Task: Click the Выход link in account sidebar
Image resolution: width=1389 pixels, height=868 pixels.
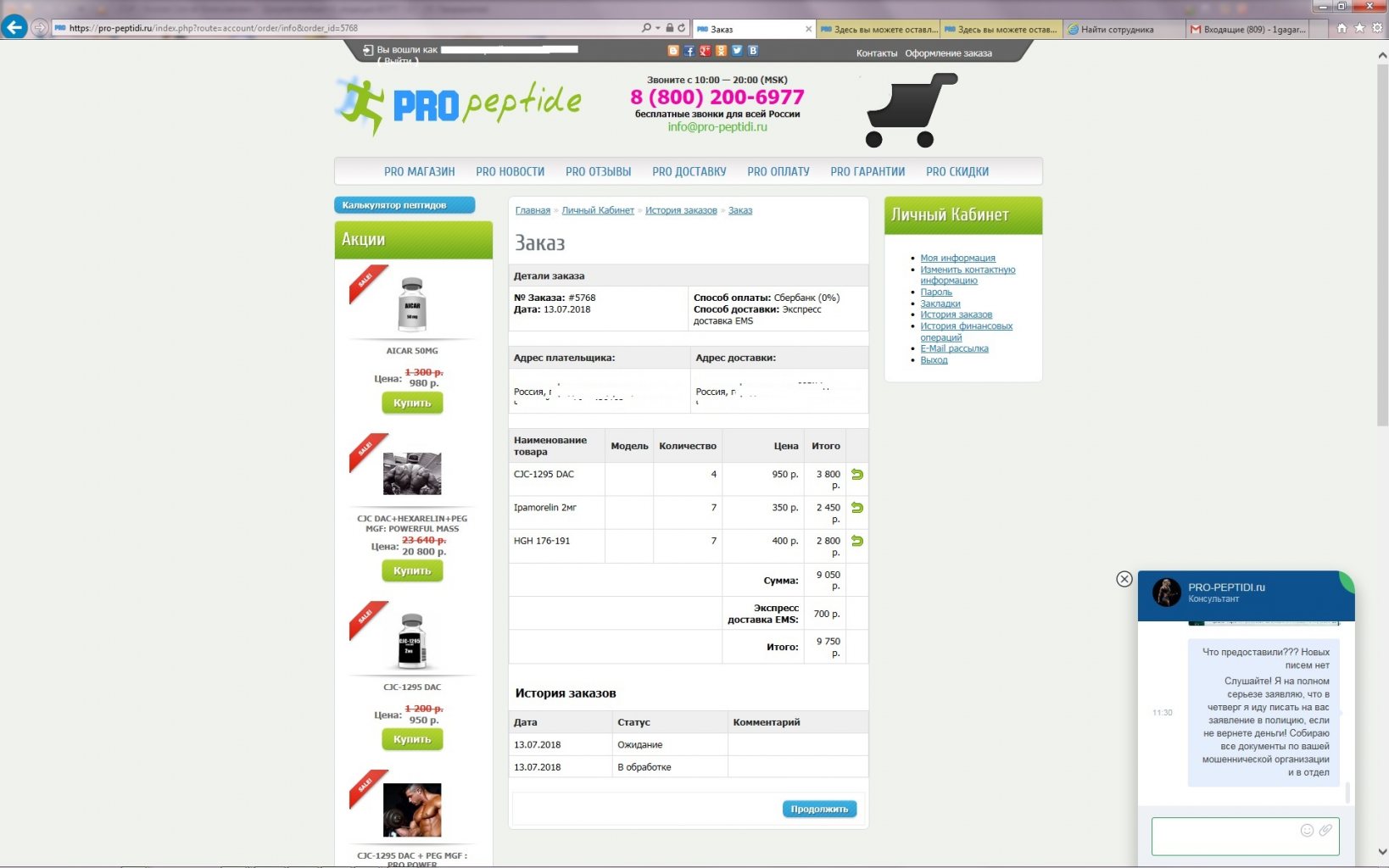Action: 934,360
